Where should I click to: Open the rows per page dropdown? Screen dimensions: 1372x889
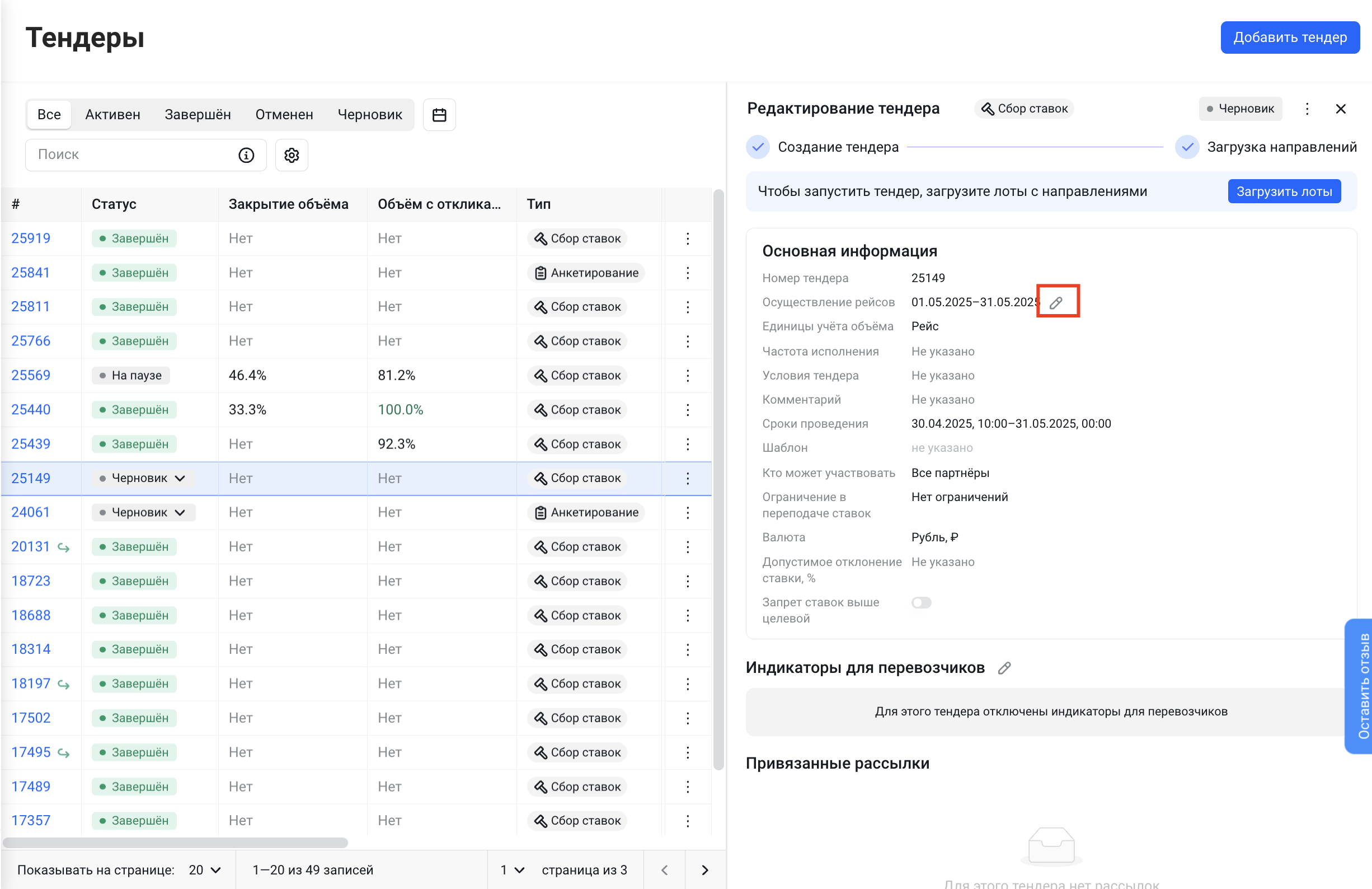point(205,870)
